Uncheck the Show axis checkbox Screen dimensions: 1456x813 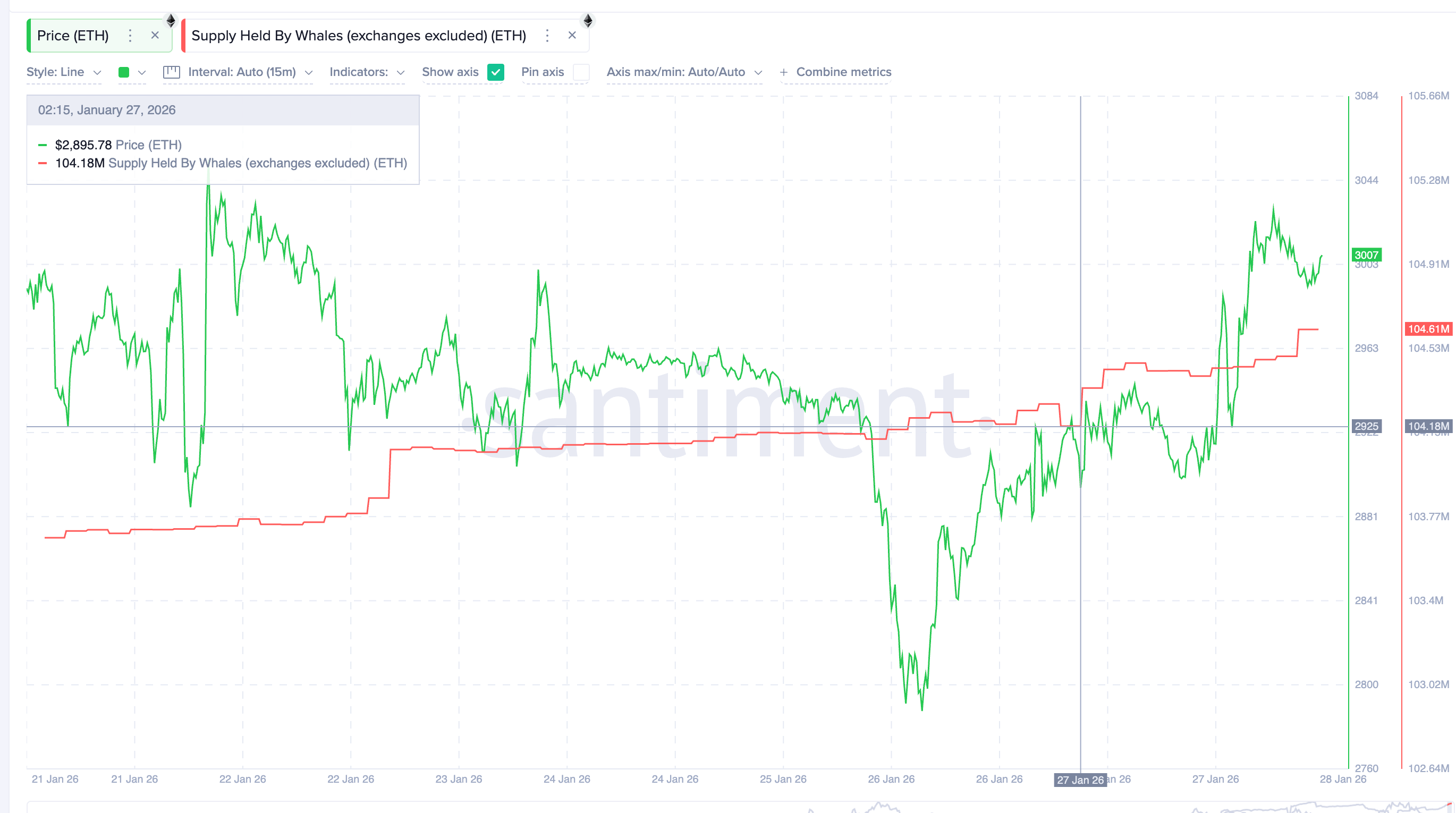(496, 72)
